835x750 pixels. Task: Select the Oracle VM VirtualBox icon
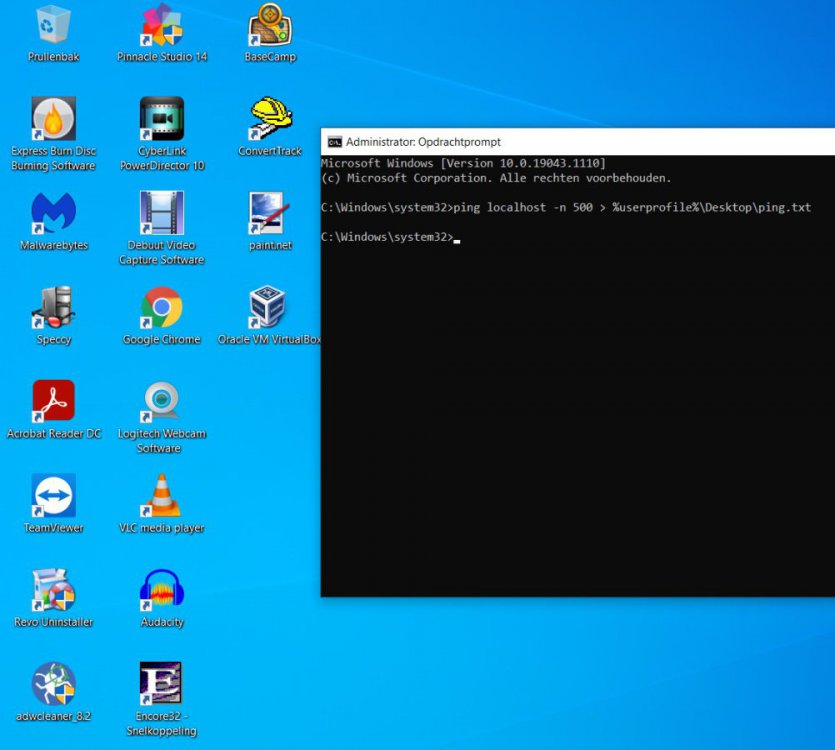tap(269, 308)
